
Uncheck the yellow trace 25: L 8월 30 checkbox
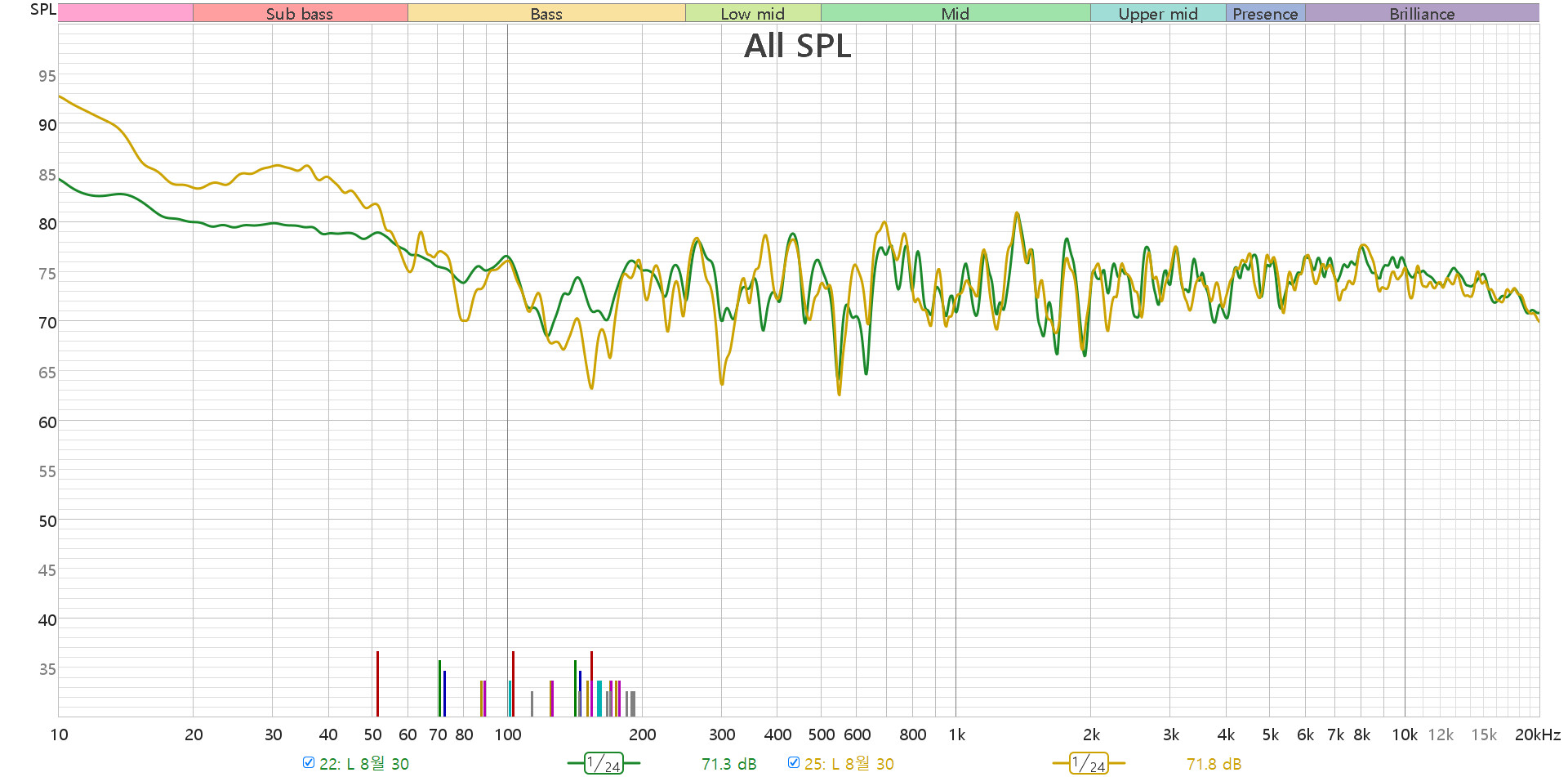tap(794, 762)
